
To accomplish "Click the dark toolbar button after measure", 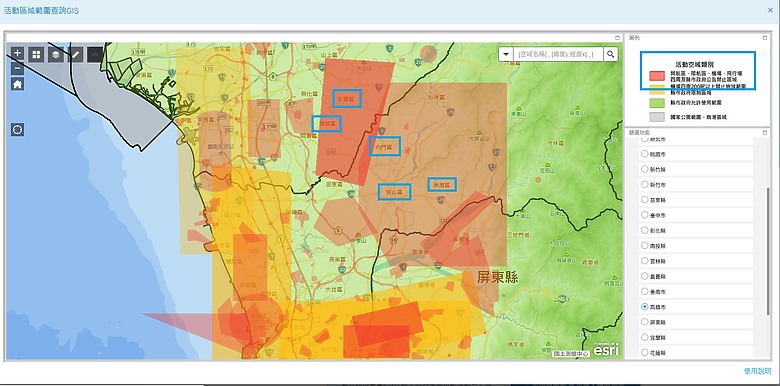I will coord(95,55).
